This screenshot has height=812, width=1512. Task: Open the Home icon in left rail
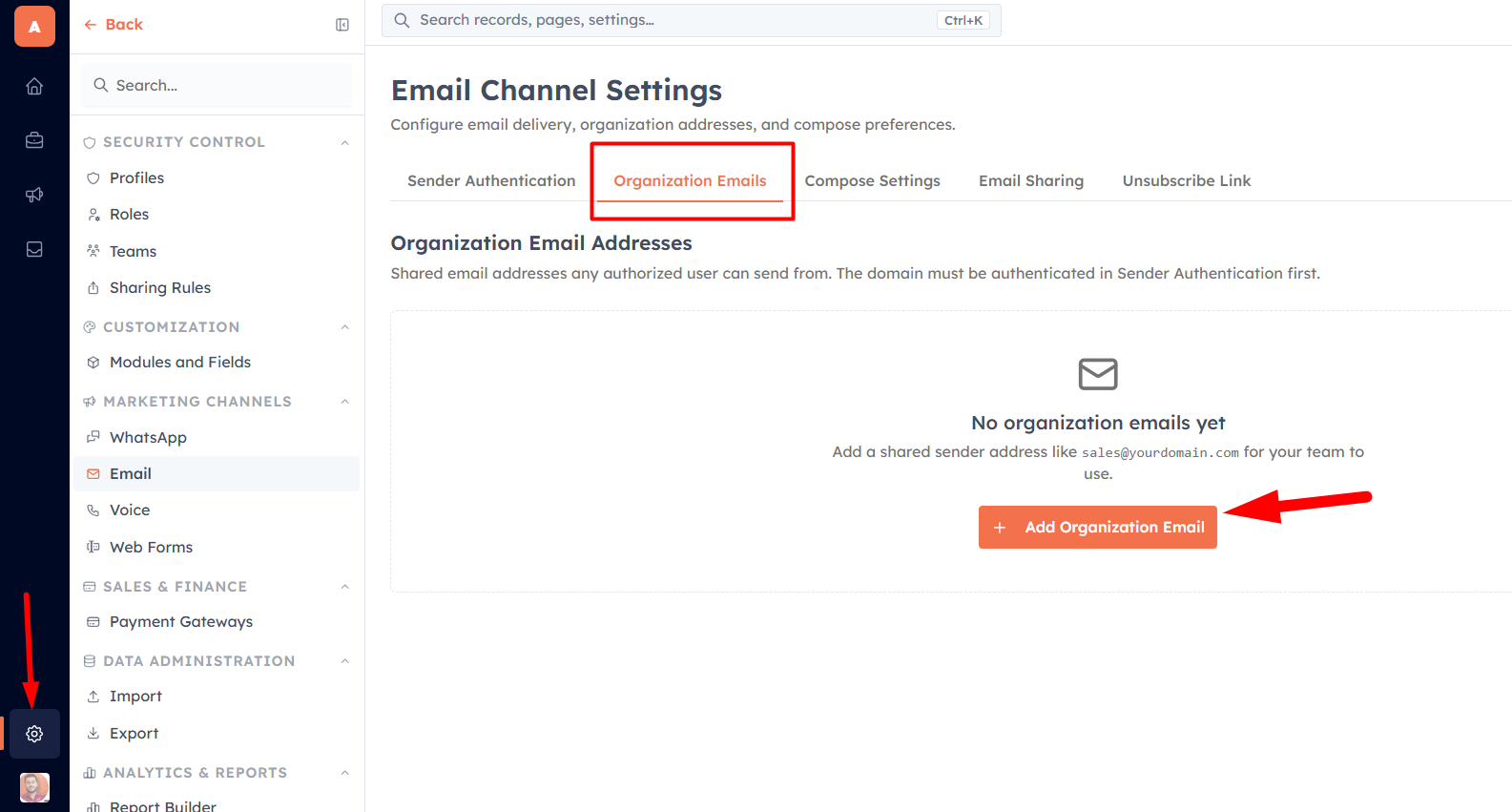(x=34, y=87)
